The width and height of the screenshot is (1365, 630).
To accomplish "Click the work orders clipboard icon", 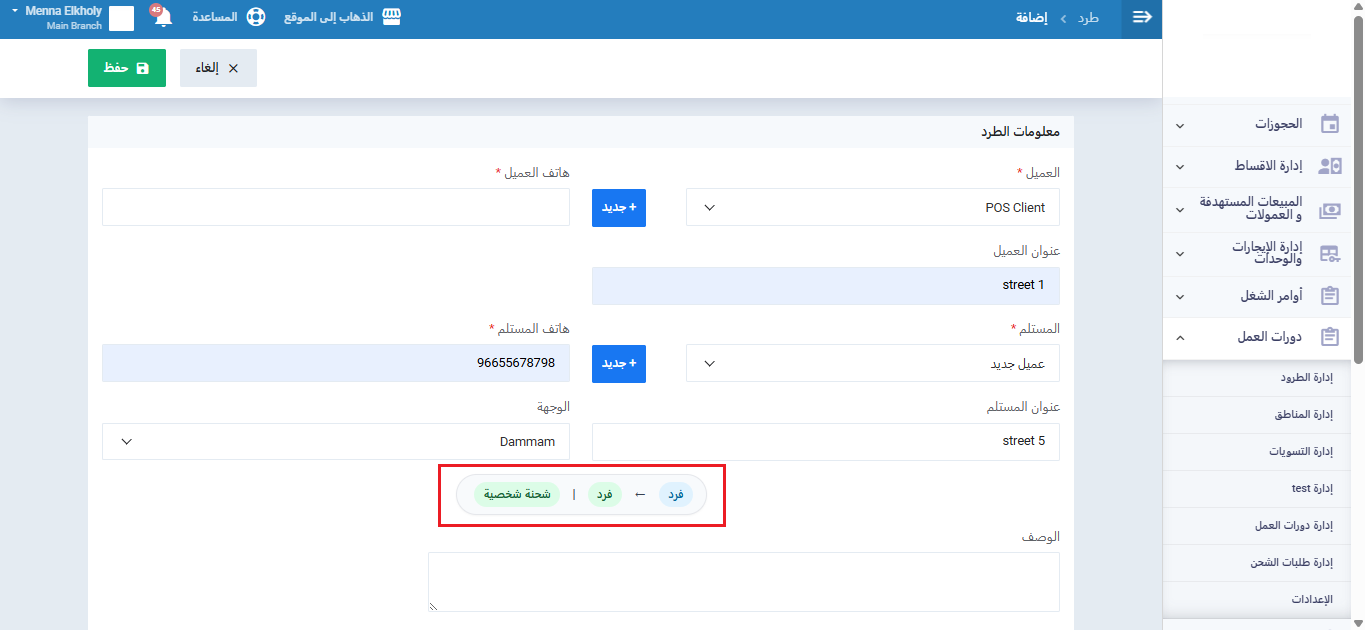I will pos(1329,296).
